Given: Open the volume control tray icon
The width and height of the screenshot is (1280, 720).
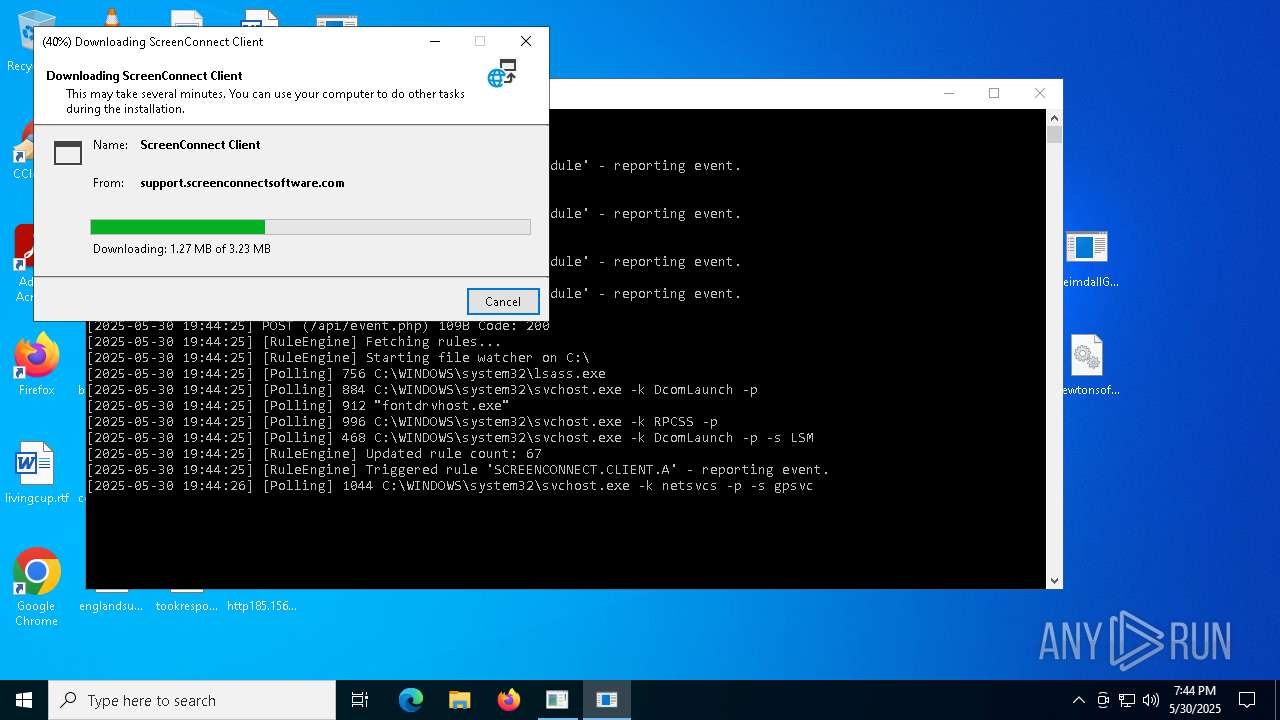Looking at the screenshot, I should (x=1151, y=700).
